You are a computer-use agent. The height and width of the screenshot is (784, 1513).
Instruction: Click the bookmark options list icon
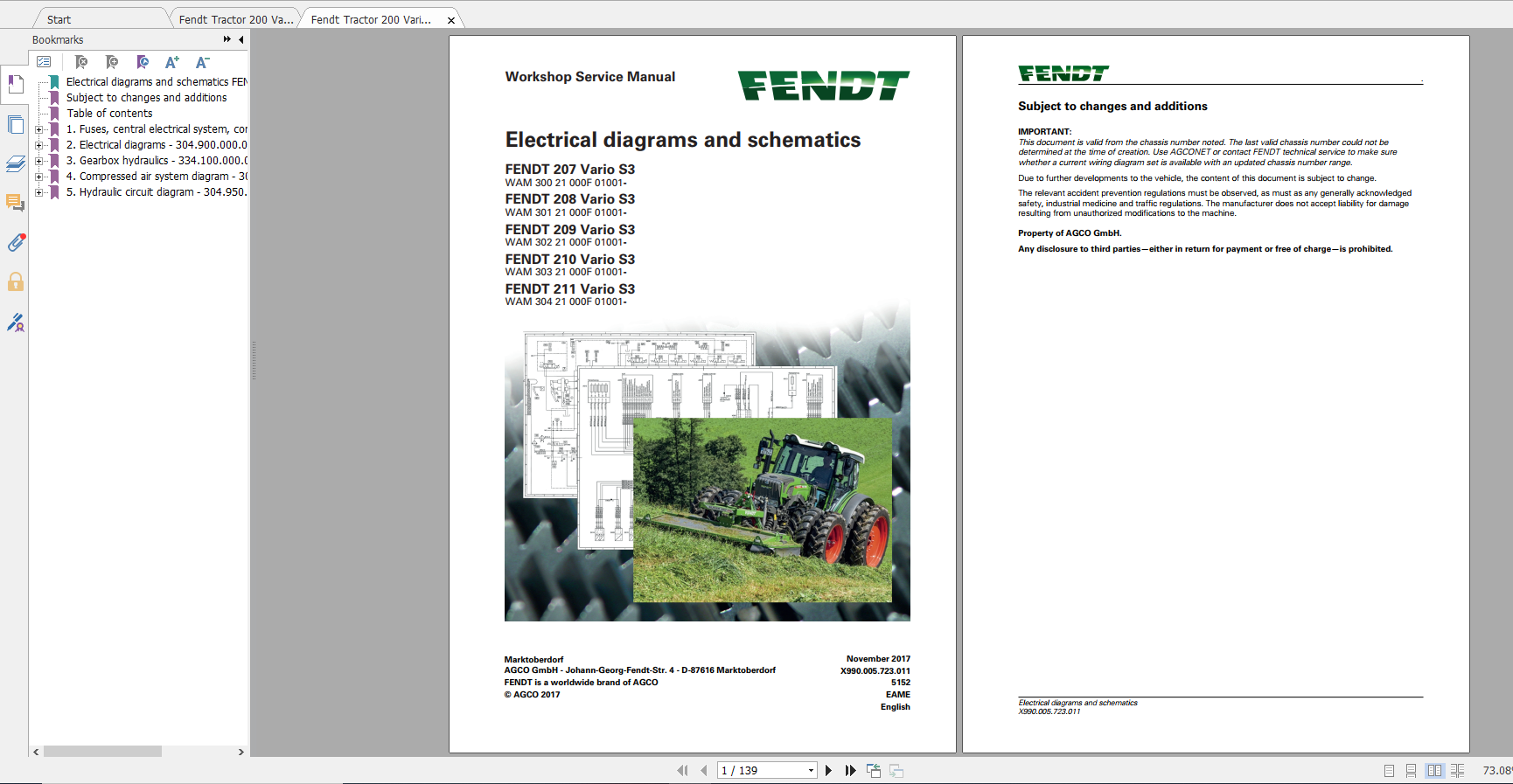pyautogui.click(x=44, y=62)
